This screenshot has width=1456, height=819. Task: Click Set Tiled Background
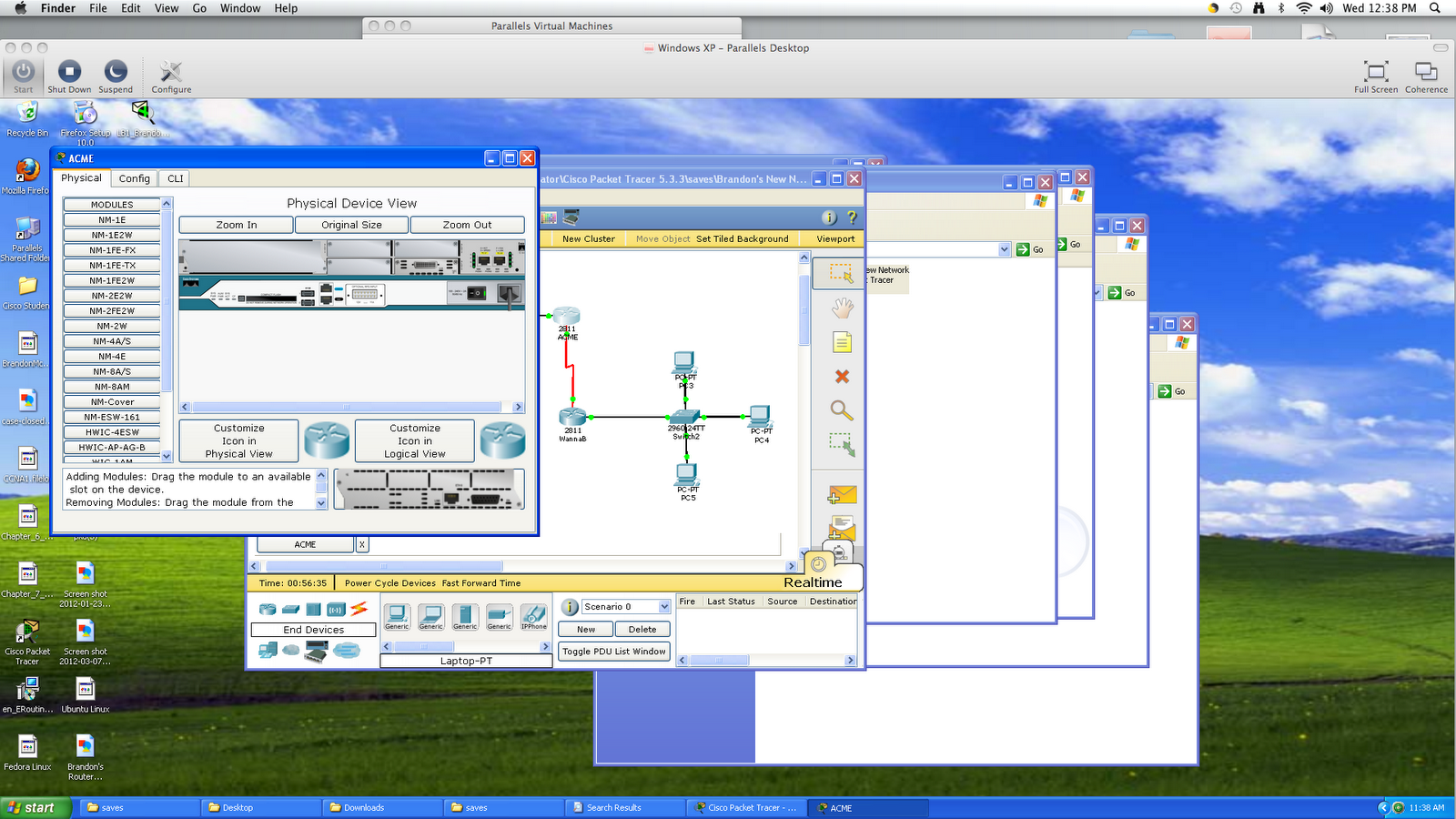tap(743, 239)
